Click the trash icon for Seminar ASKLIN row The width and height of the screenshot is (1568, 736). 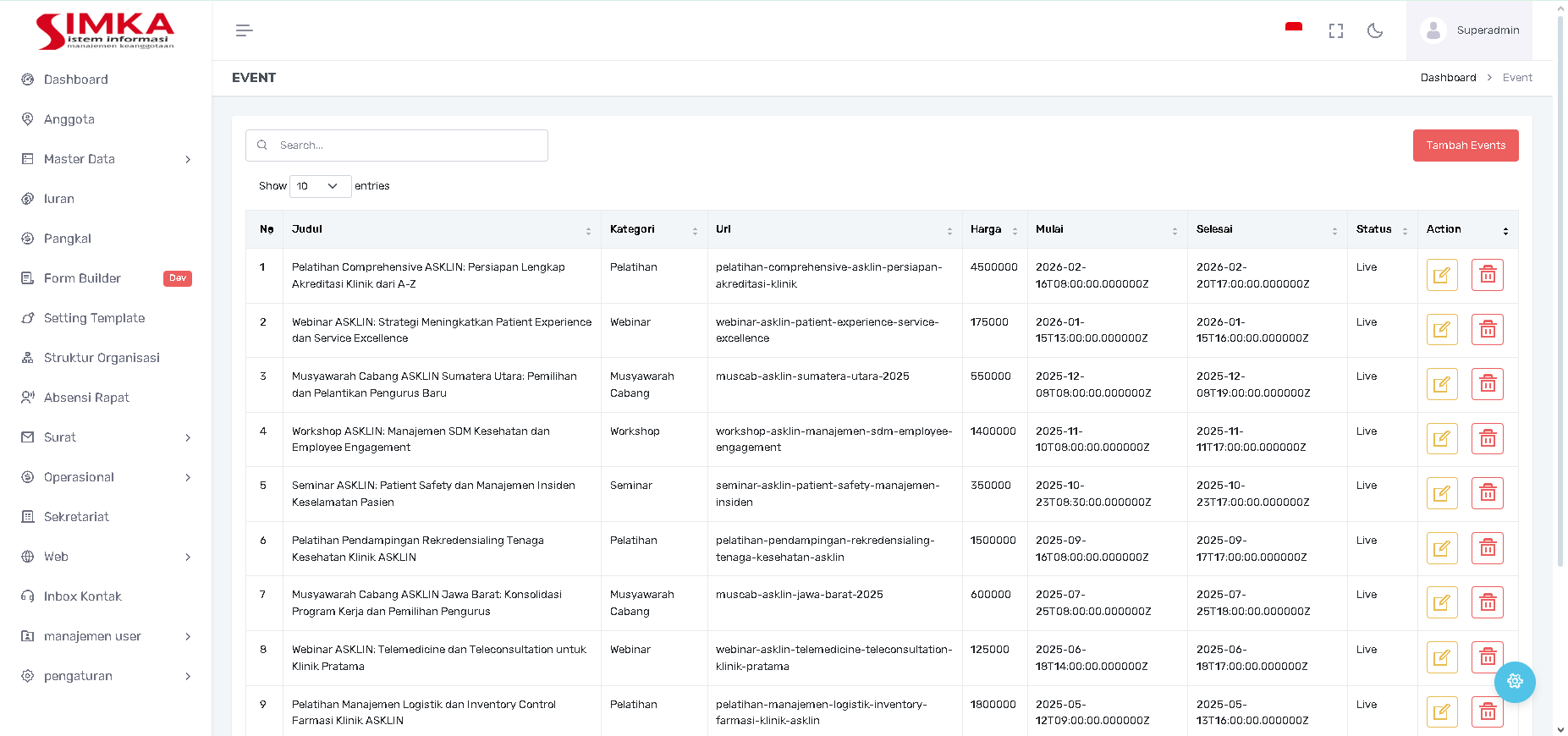[x=1487, y=493]
